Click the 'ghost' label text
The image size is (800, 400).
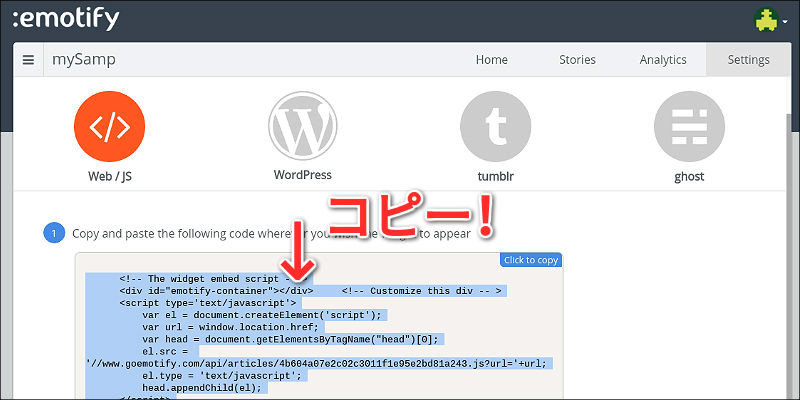coord(689,177)
